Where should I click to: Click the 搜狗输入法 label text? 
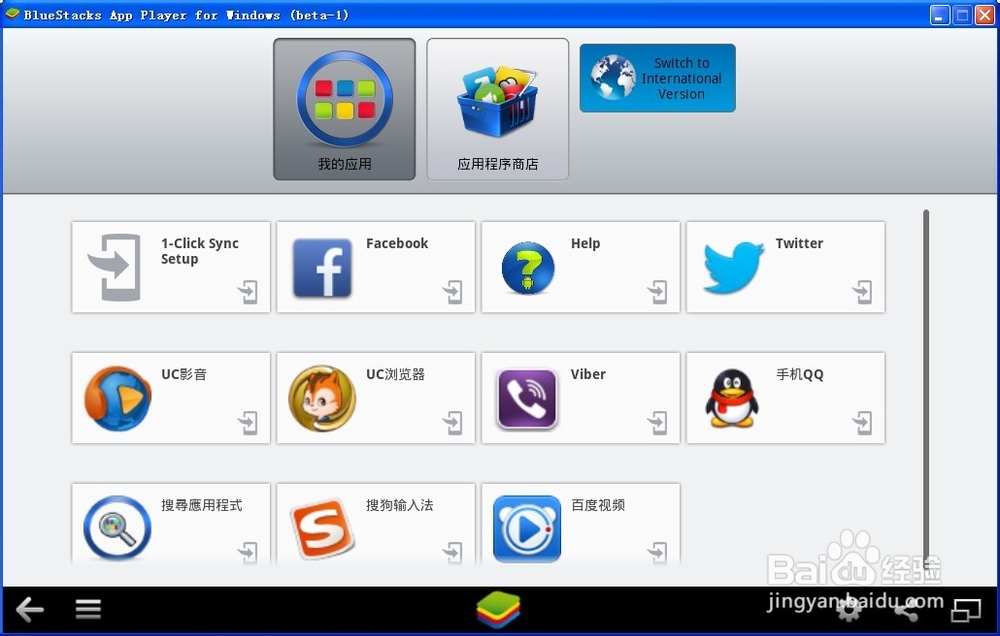[399, 505]
